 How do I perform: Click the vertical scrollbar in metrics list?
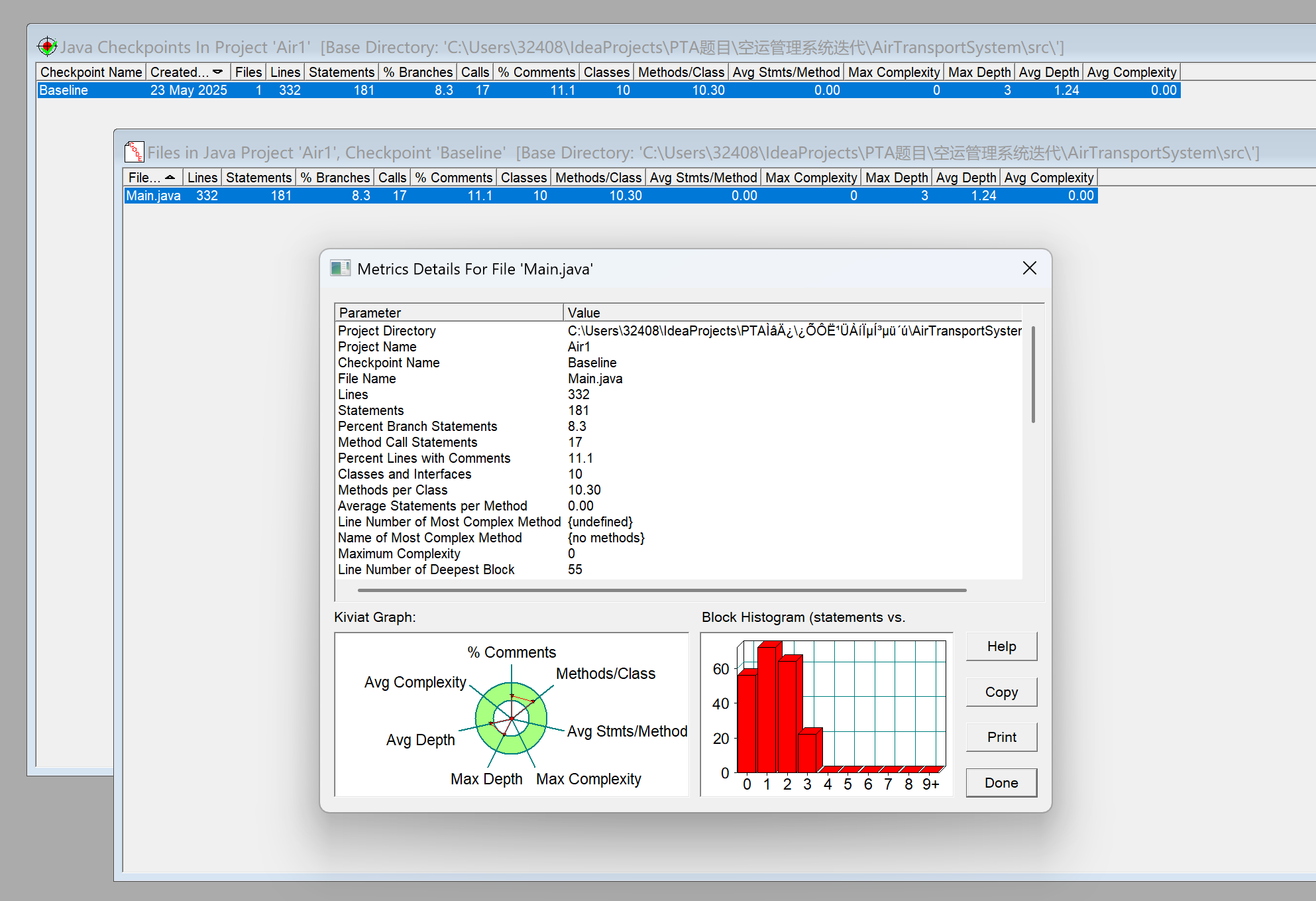tap(1032, 375)
